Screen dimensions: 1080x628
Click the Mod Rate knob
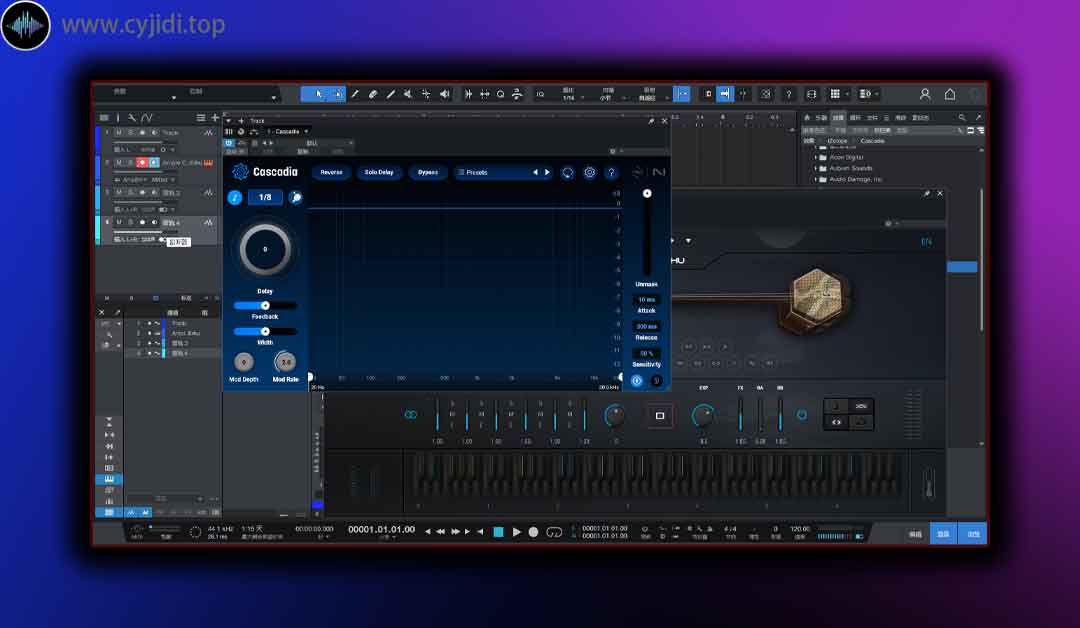[x=285, y=362]
